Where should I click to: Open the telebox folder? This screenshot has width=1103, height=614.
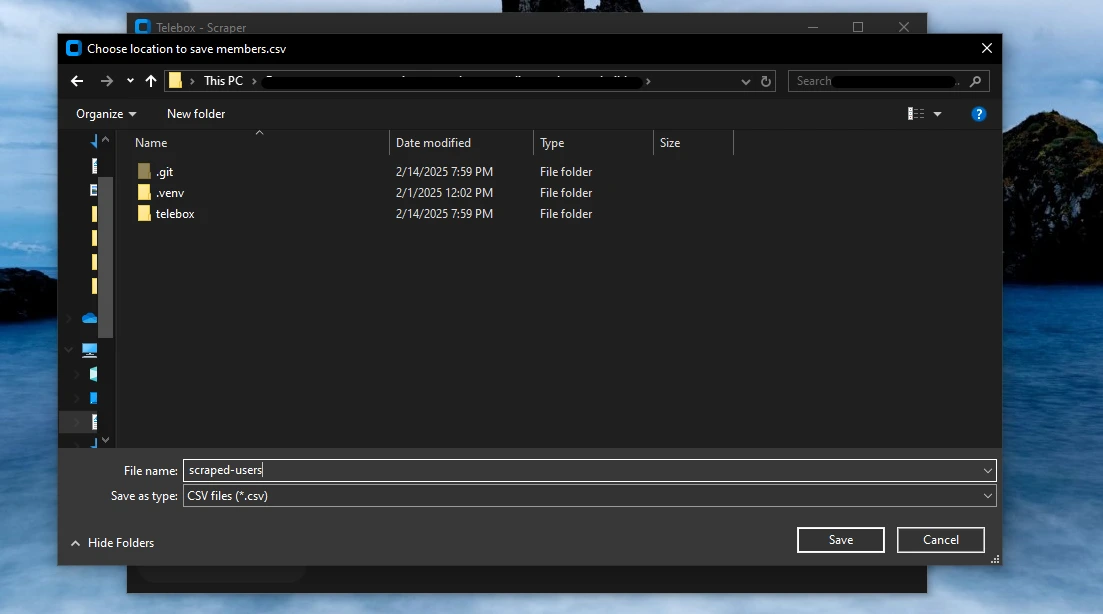(175, 214)
